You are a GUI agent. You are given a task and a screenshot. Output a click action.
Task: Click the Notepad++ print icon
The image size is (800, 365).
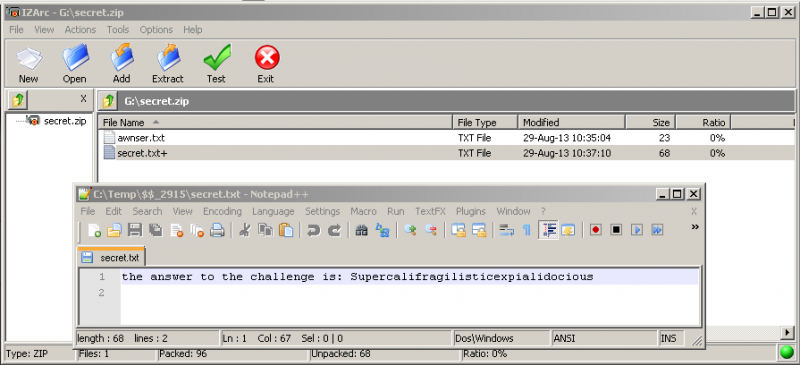(x=217, y=230)
